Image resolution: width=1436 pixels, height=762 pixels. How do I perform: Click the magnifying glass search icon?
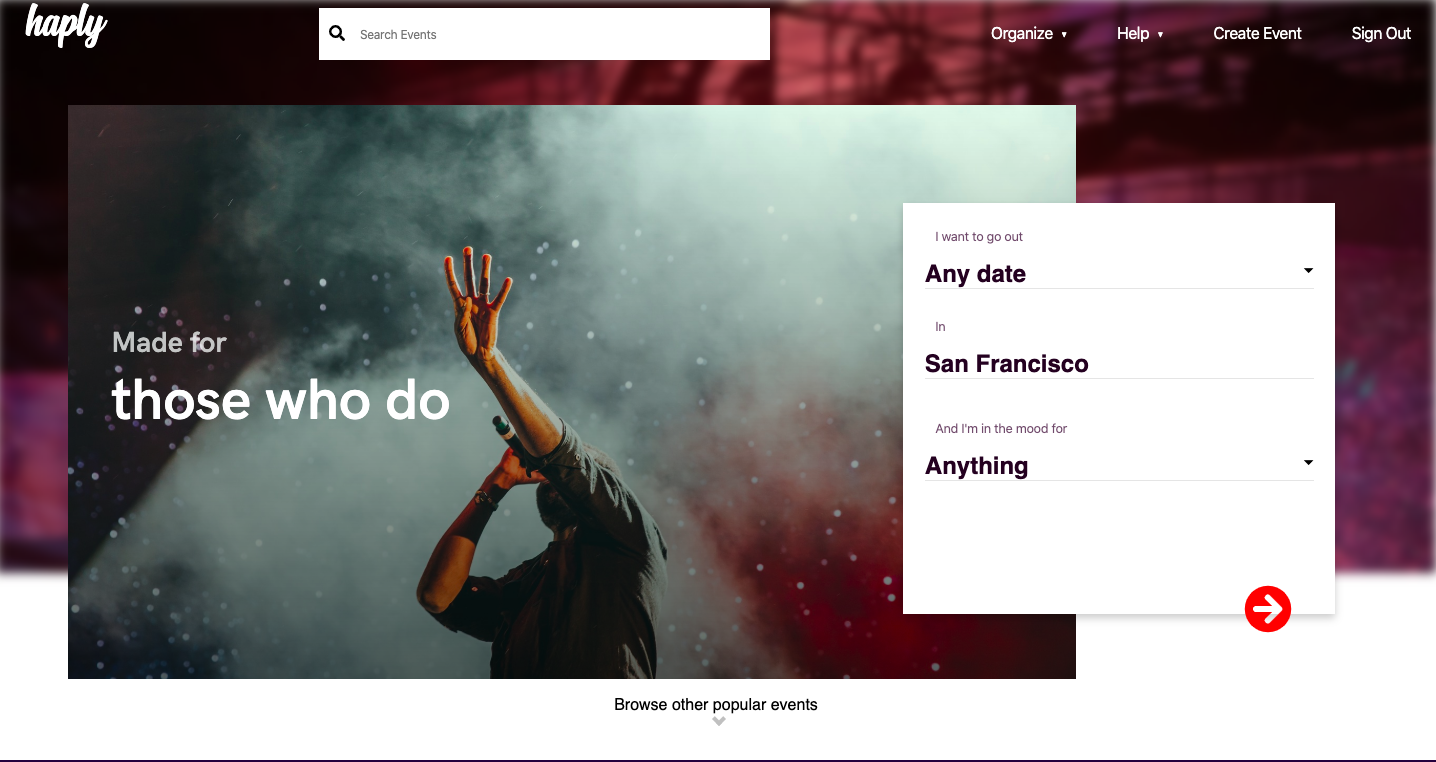coord(338,34)
